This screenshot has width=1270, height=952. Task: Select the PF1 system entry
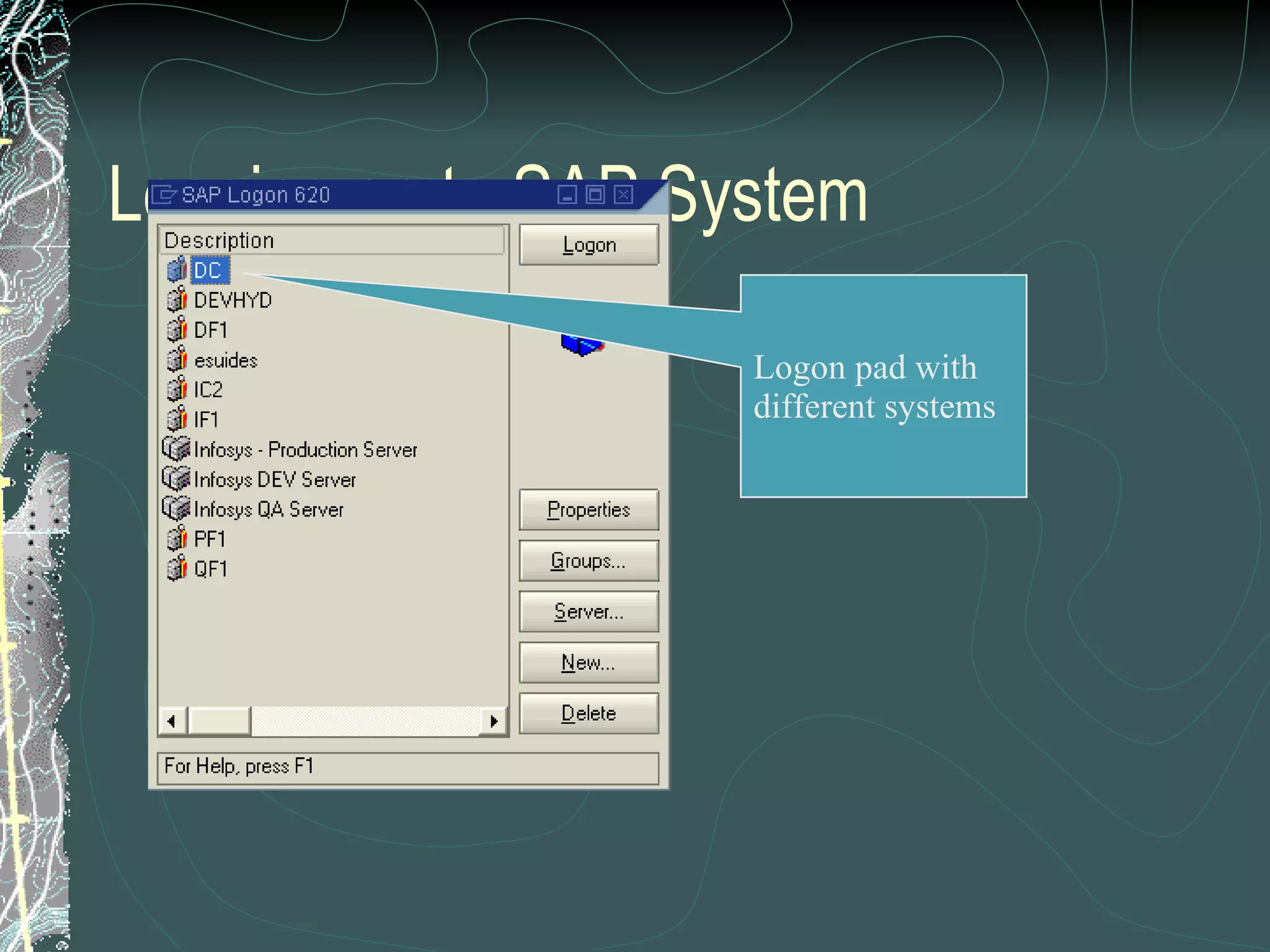[x=210, y=539]
